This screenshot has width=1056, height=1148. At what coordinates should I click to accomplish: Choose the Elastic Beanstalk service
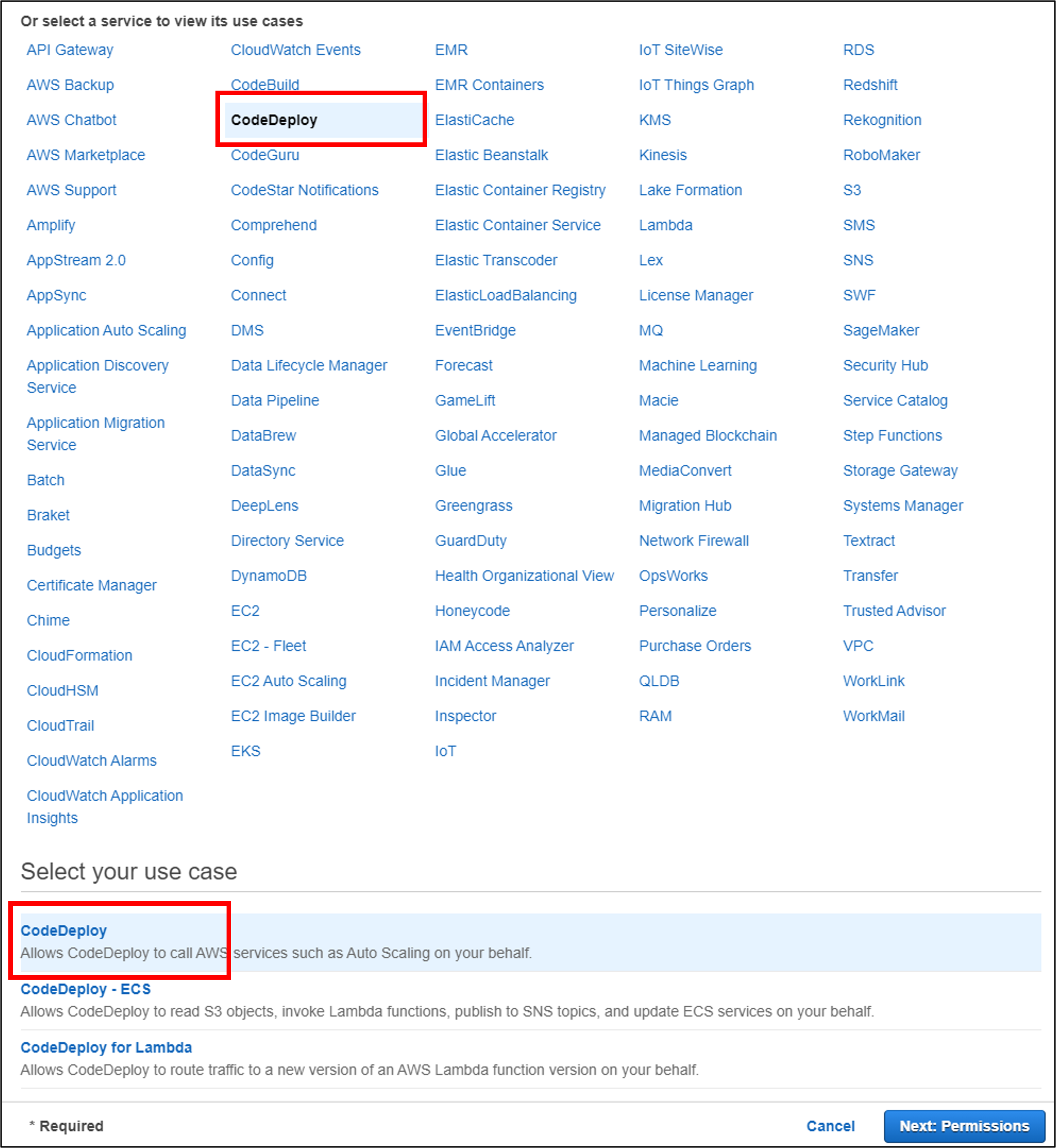pyautogui.click(x=491, y=155)
